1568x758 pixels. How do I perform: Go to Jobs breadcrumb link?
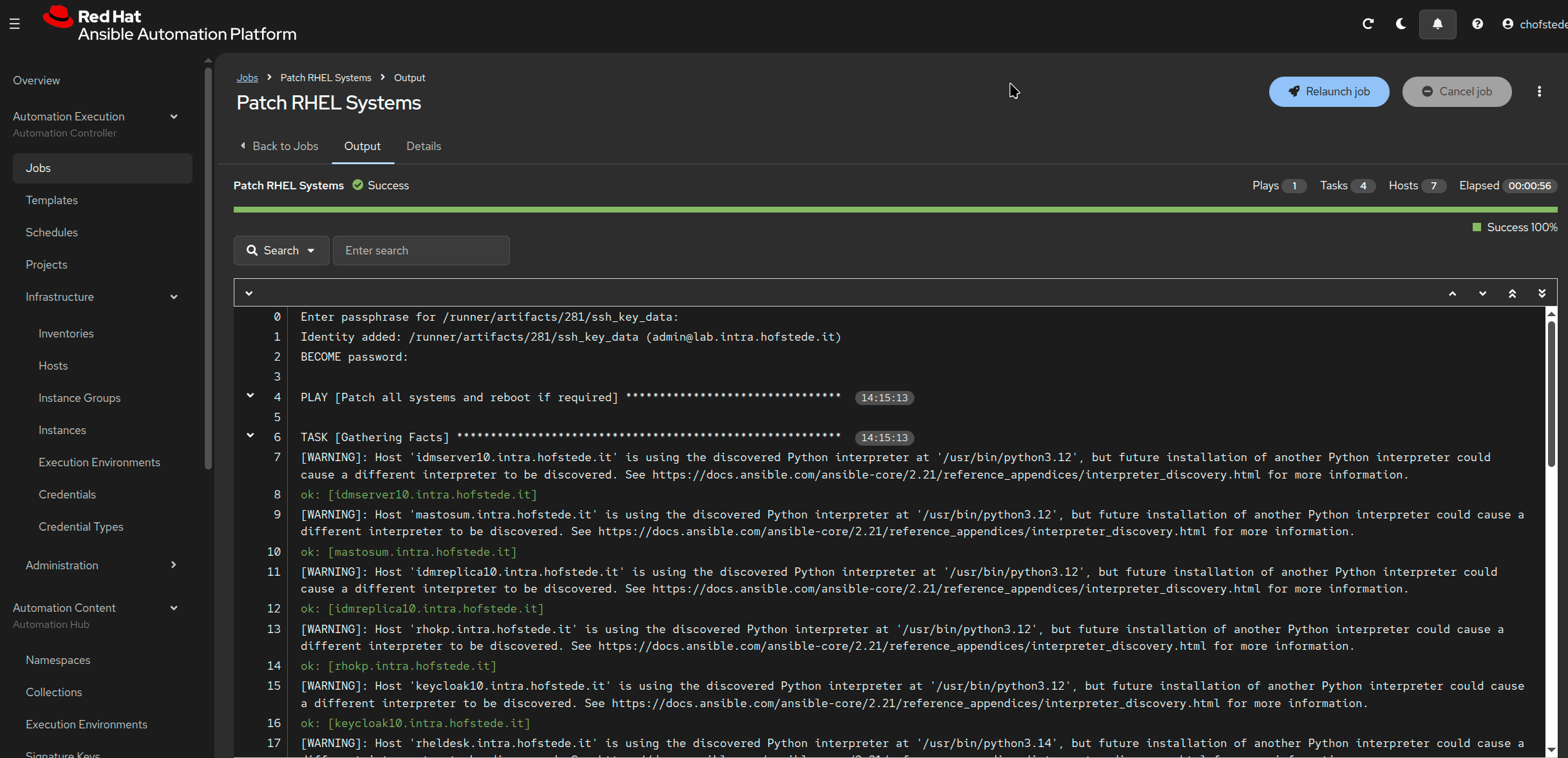coord(247,77)
